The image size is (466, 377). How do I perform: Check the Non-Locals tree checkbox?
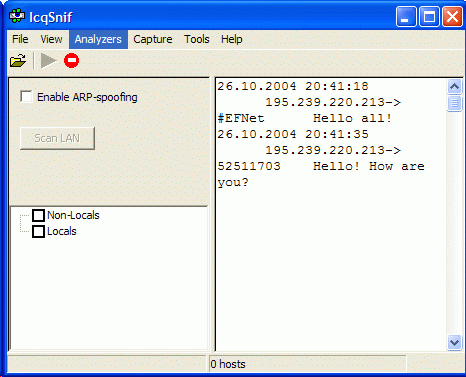pyautogui.click(x=38, y=215)
